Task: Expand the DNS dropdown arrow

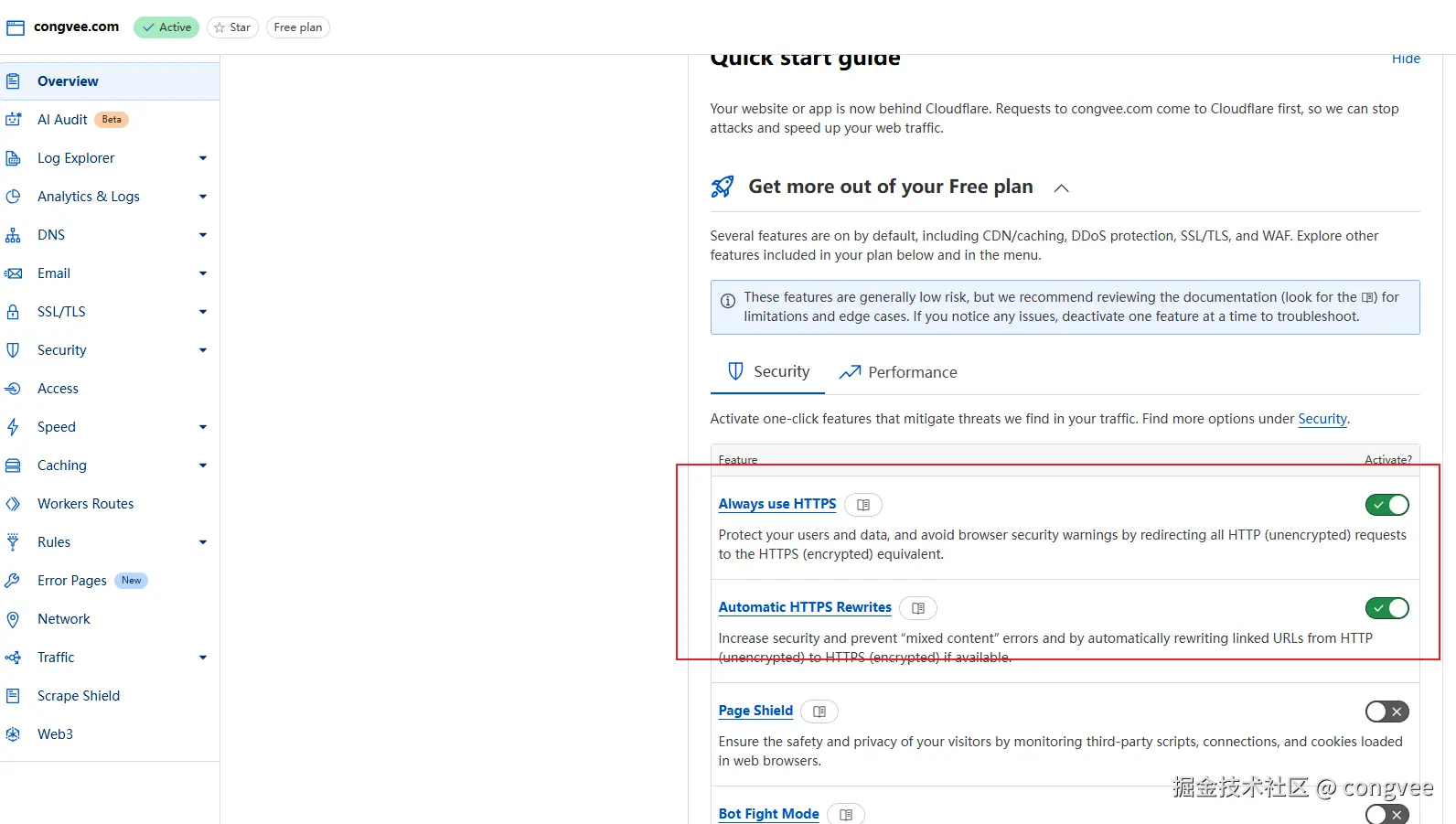Action: click(203, 235)
